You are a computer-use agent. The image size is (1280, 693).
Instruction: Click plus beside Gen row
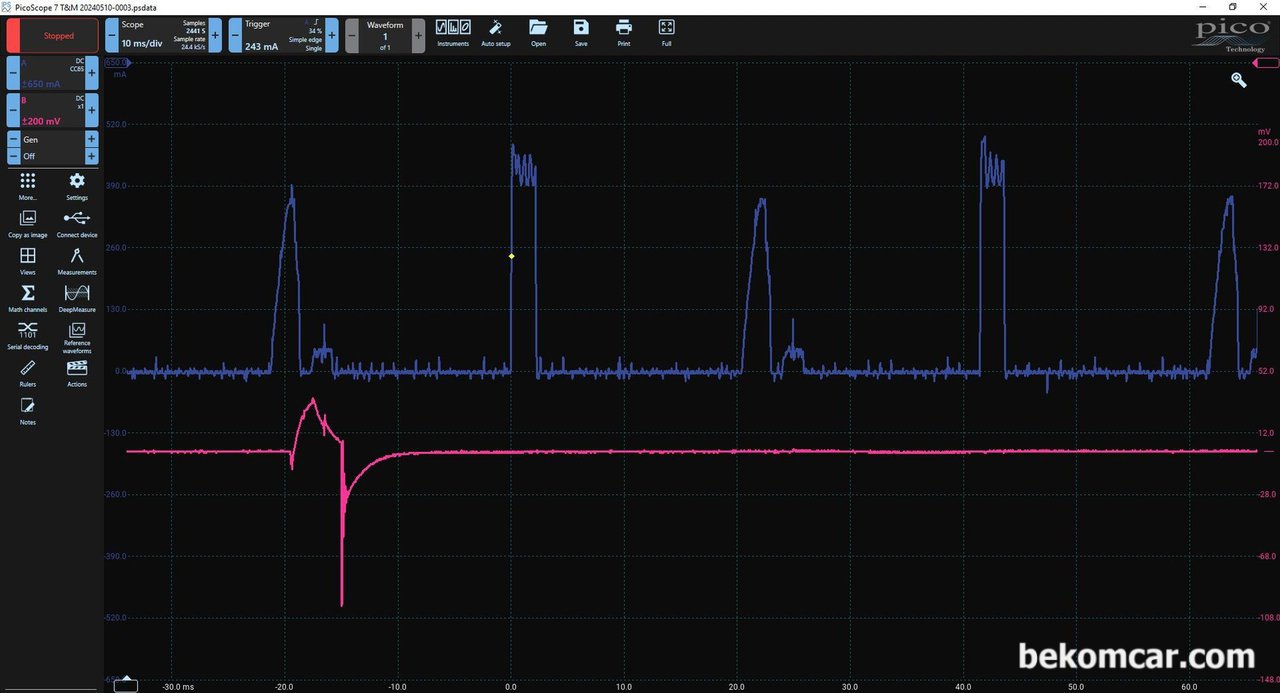[92, 140]
